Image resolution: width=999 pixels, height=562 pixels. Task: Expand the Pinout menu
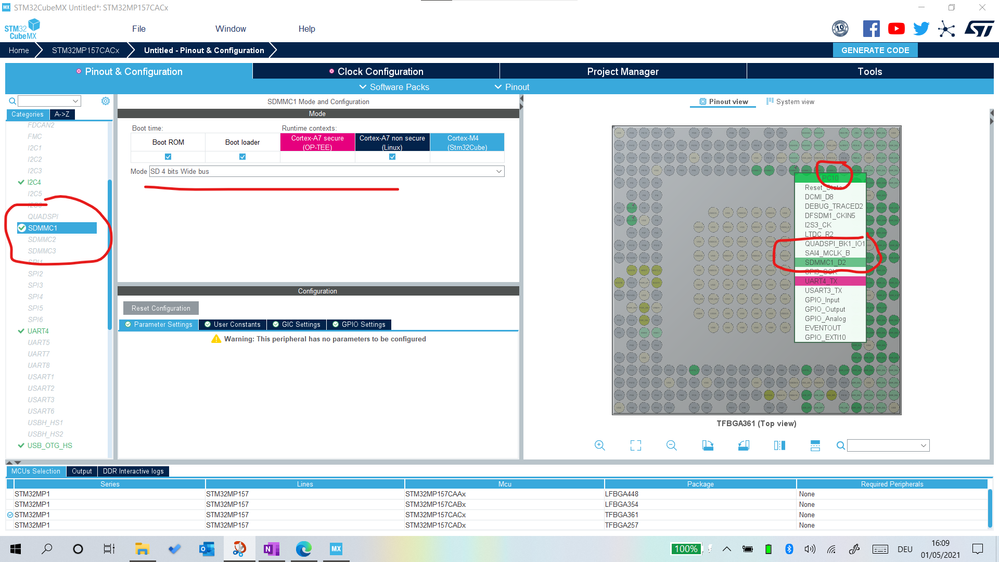tap(512, 87)
